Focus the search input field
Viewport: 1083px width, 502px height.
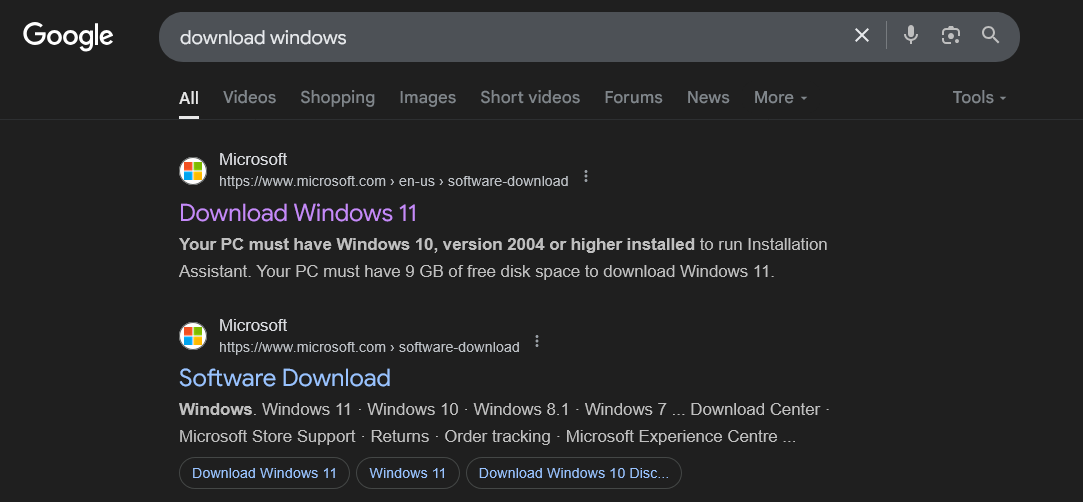pyautogui.click(x=500, y=37)
